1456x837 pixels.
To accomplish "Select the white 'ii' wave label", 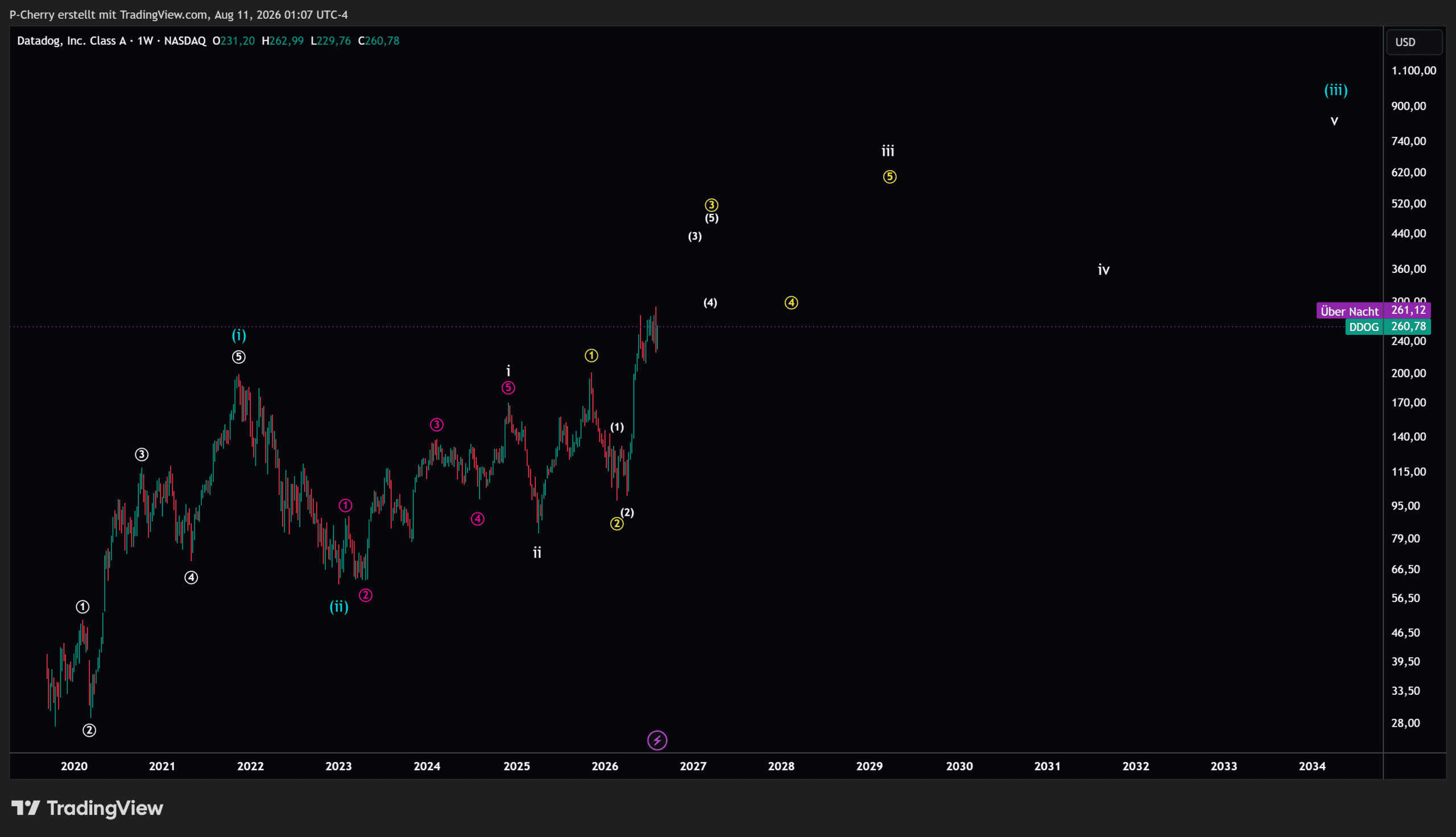I will tap(537, 553).
